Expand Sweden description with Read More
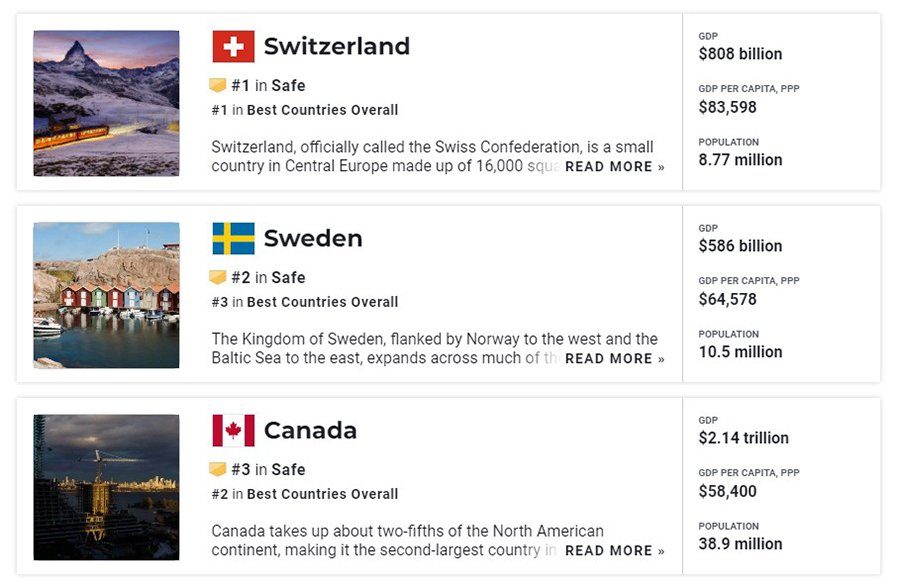The height and width of the screenshot is (587, 900). [x=614, y=359]
